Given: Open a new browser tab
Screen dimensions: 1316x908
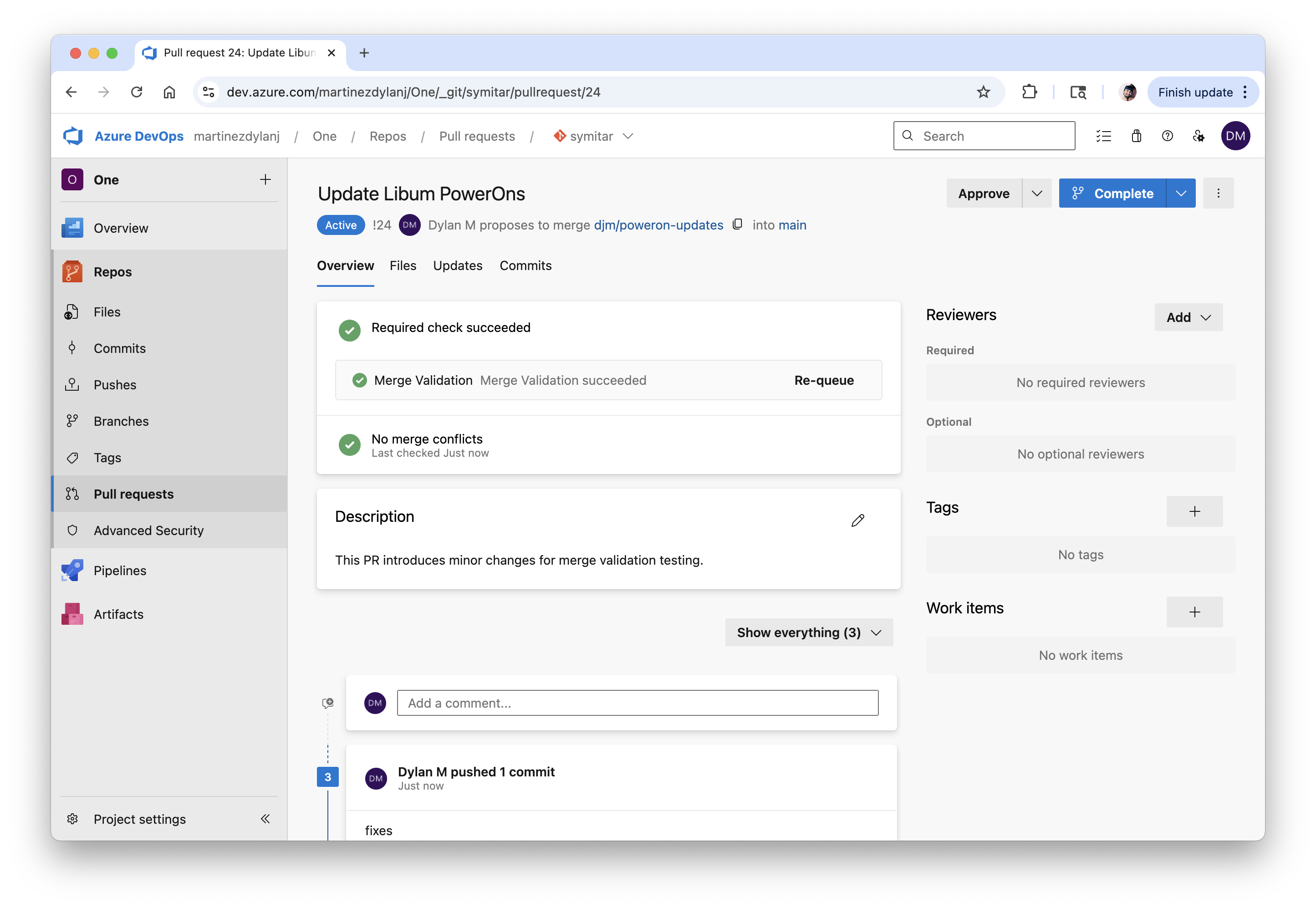Looking at the screenshot, I should (x=364, y=53).
